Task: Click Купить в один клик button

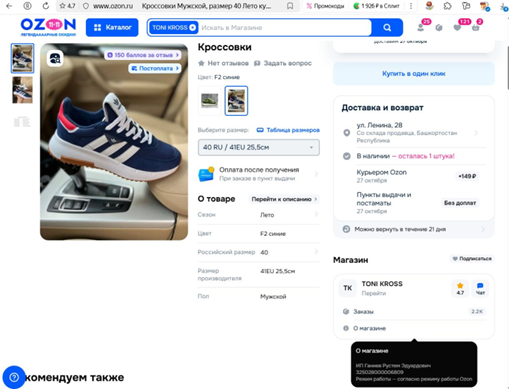Action: point(414,74)
